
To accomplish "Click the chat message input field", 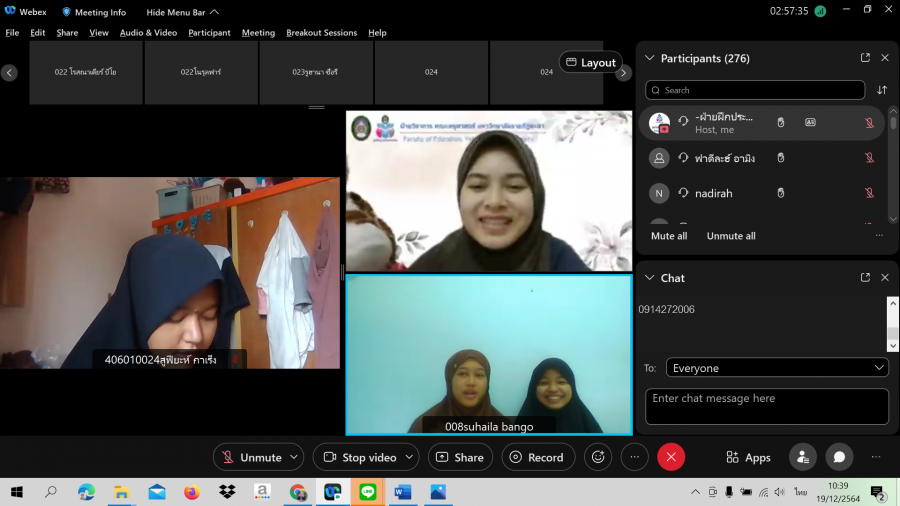I will (x=766, y=406).
